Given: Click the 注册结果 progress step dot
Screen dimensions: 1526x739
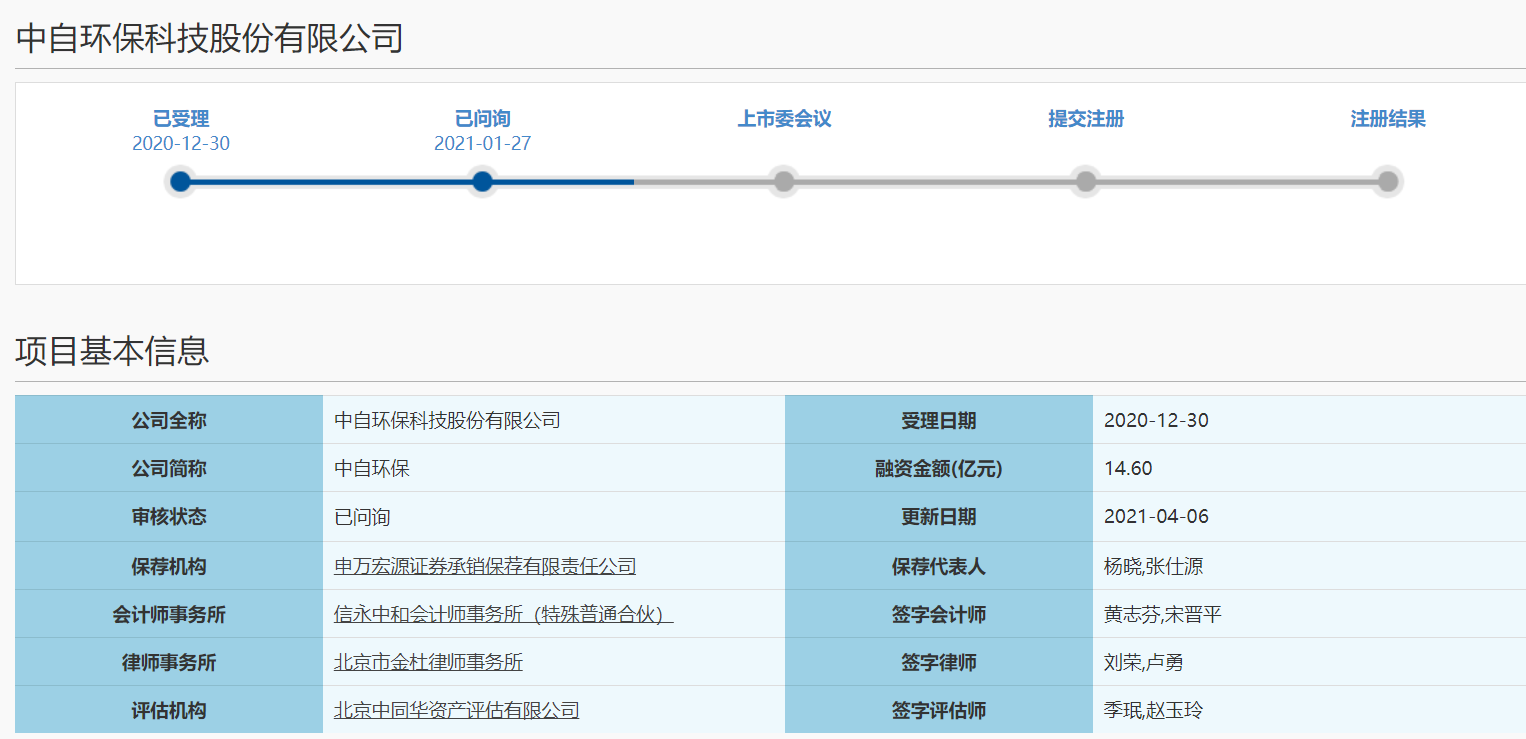Looking at the screenshot, I should (x=1388, y=181).
